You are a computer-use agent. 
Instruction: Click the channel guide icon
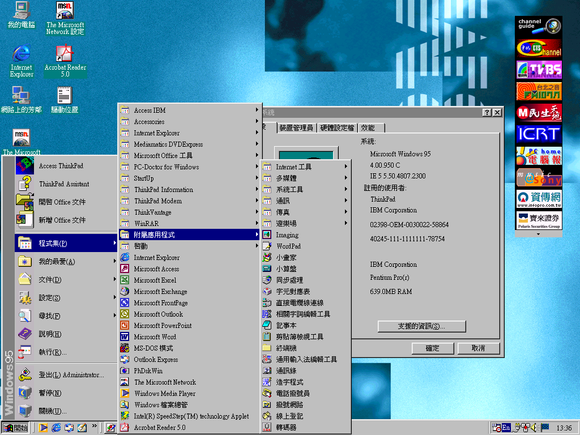[x=539, y=26]
